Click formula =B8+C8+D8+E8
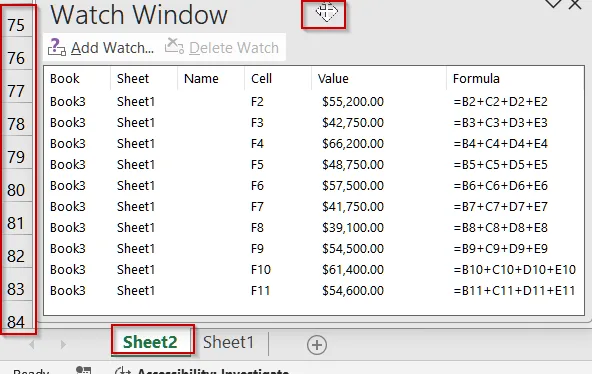Screen dimensions: 592x374 pos(500,228)
